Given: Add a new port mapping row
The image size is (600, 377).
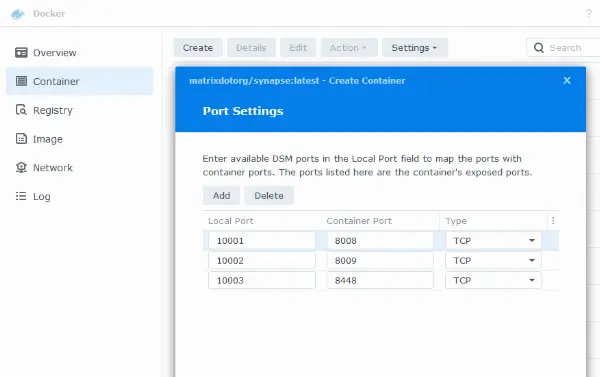Looking at the screenshot, I should (222, 196).
